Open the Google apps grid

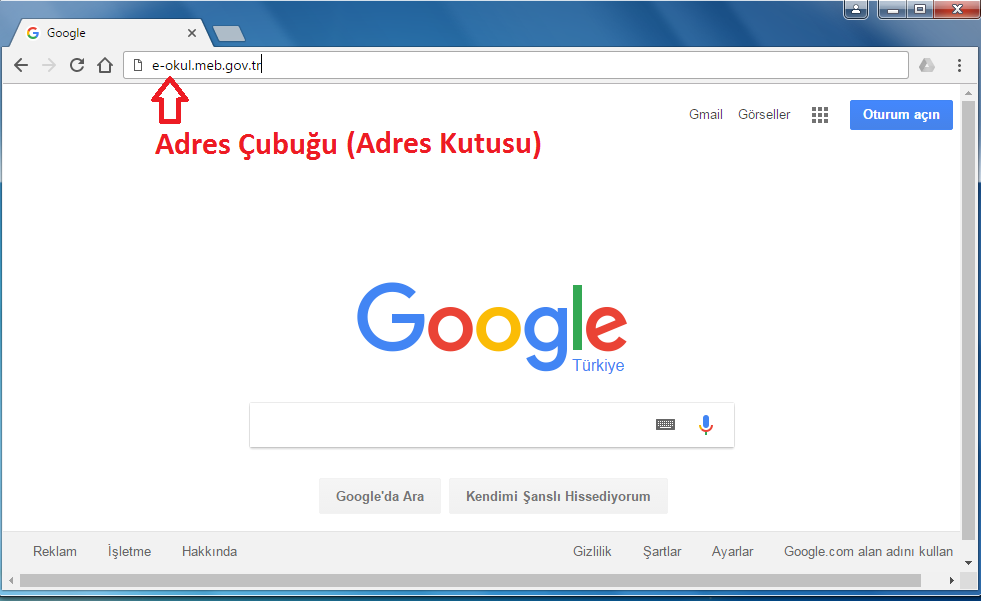820,114
